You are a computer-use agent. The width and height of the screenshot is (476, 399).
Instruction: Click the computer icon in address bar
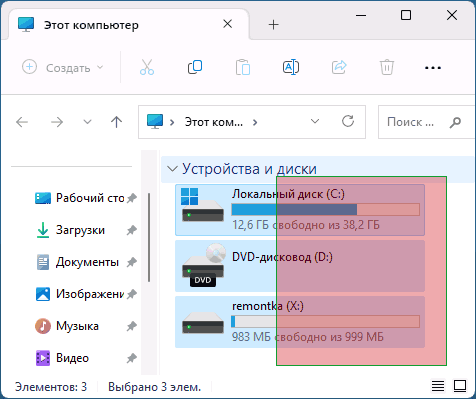[x=155, y=122]
